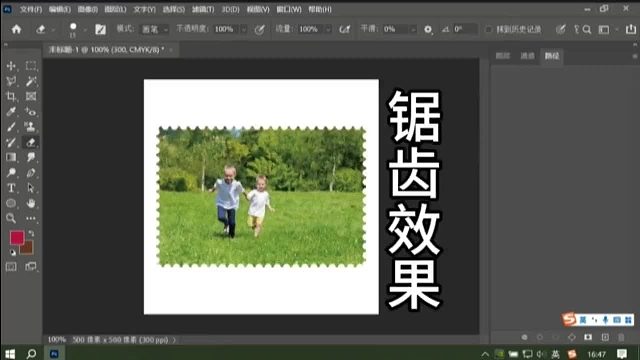
Task: Open the Type (Y) menu
Action: [x=144, y=9]
